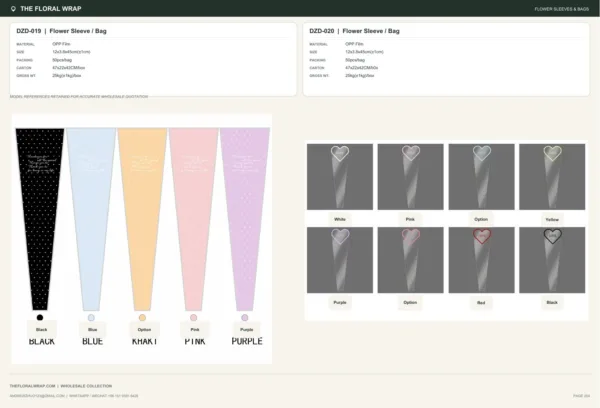Click the large BLACK caption text
Image resolution: width=600 pixels, height=408 pixels.
(42, 341)
